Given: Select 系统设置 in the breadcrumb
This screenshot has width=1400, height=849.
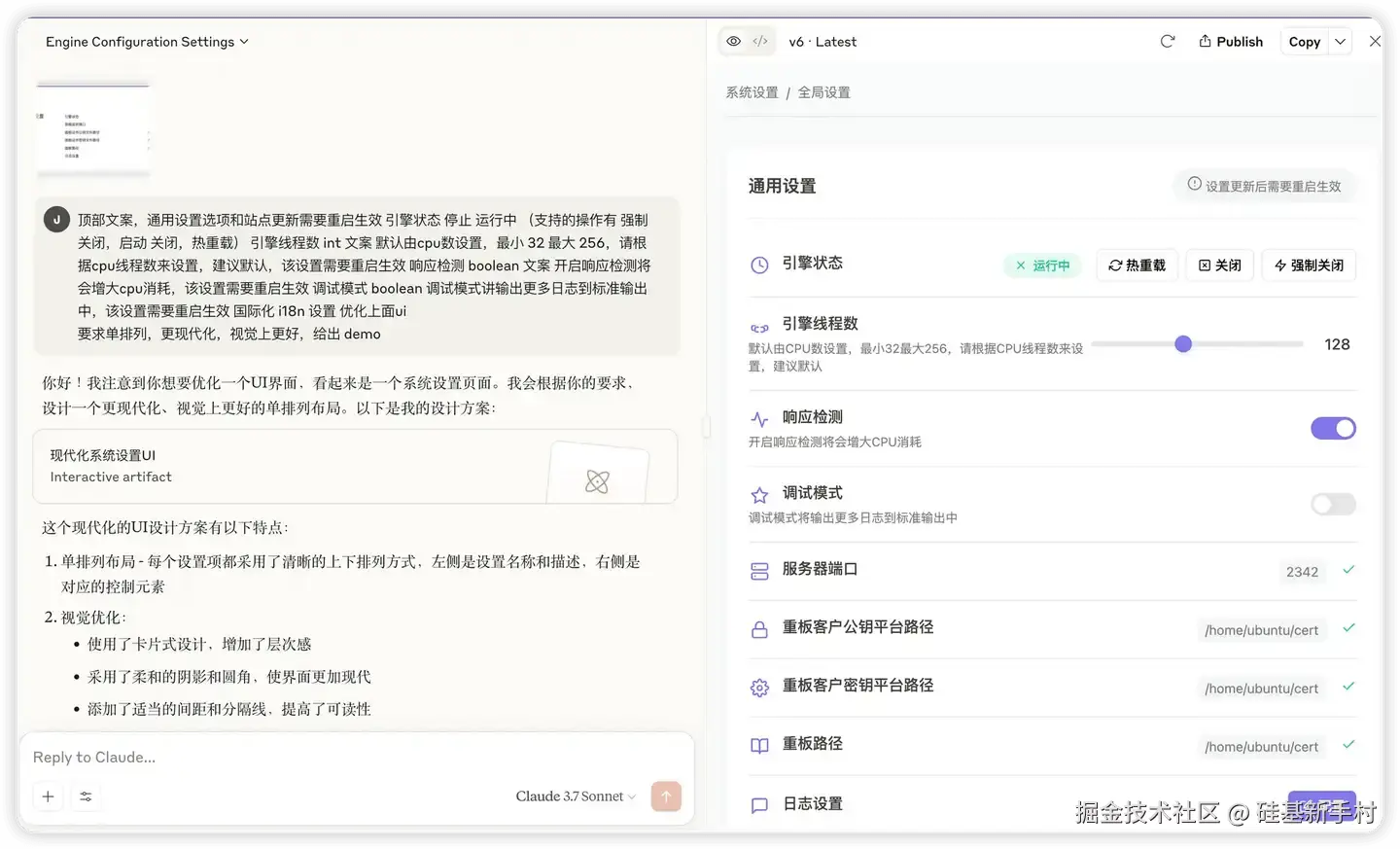Looking at the screenshot, I should point(751,91).
